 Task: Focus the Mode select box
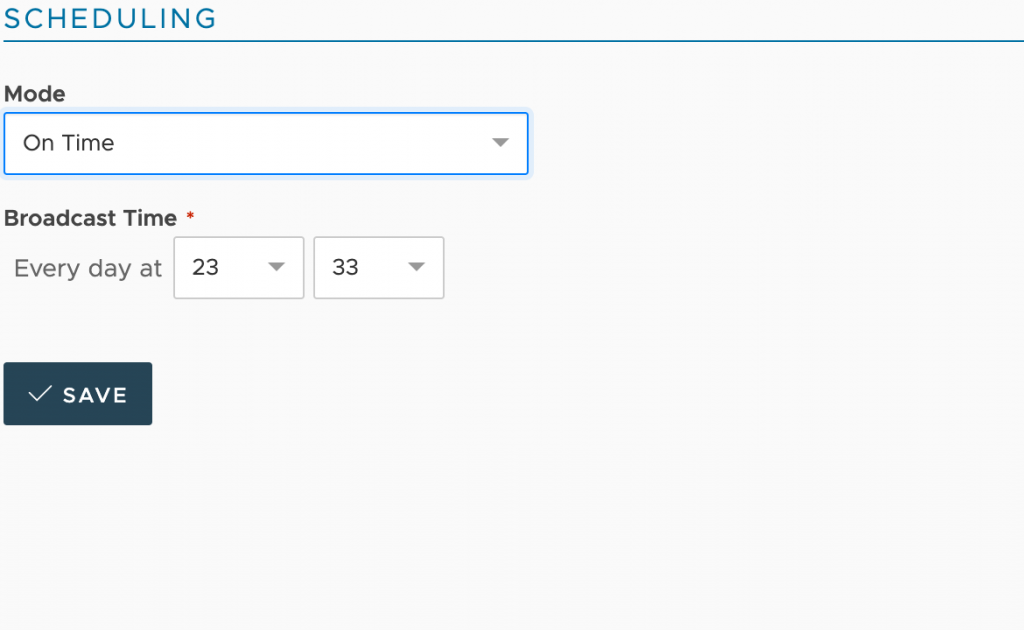[x=266, y=143]
